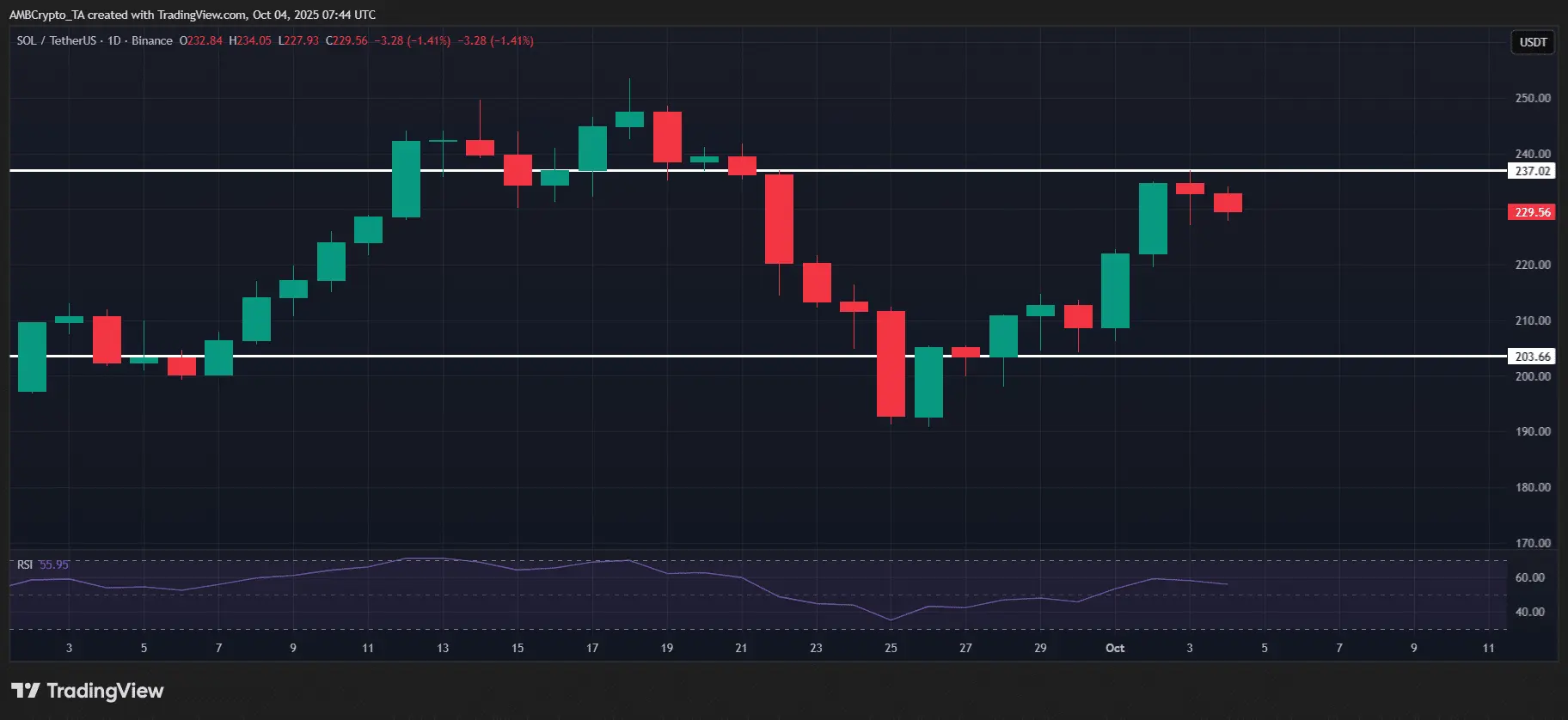1568x720 pixels.
Task: Click the USDT currency button
Action: tap(1533, 42)
